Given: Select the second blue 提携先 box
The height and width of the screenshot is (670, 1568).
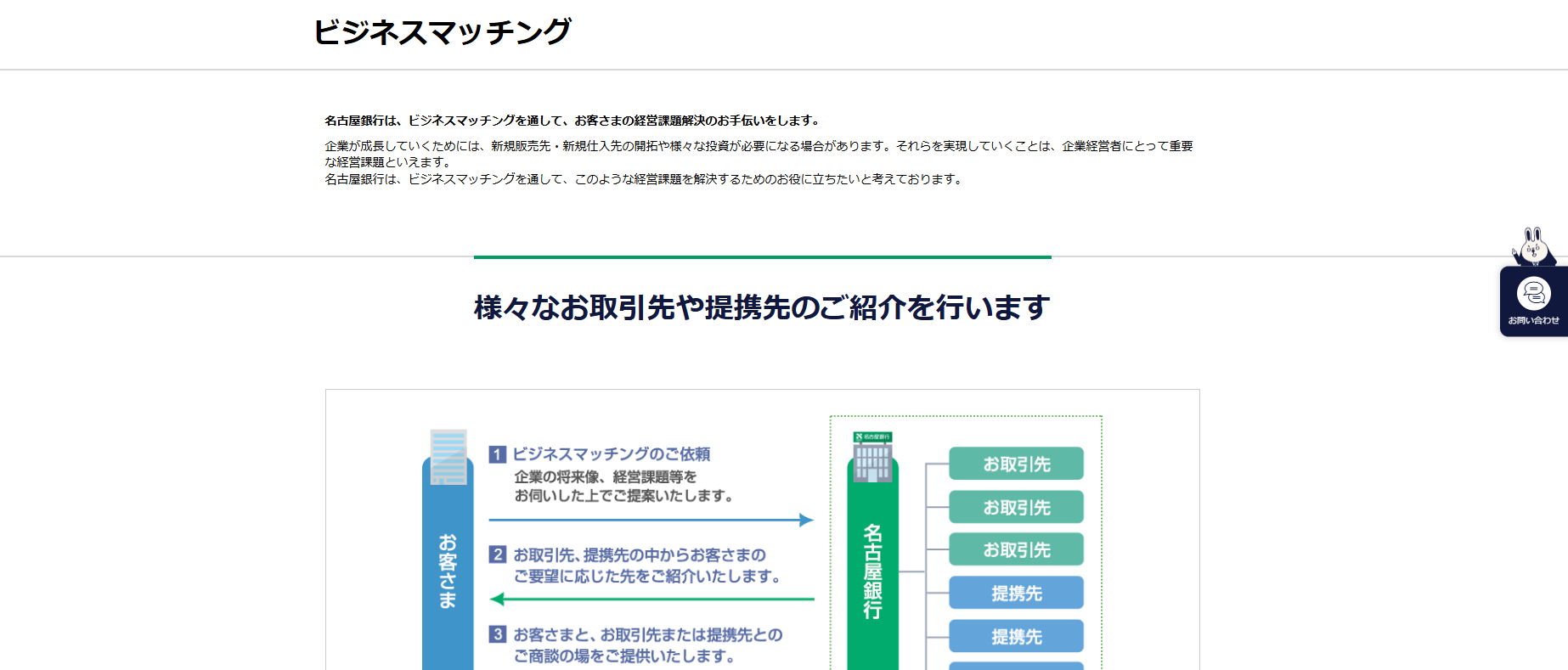Looking at the screenshot, I should coord(1016,636).
